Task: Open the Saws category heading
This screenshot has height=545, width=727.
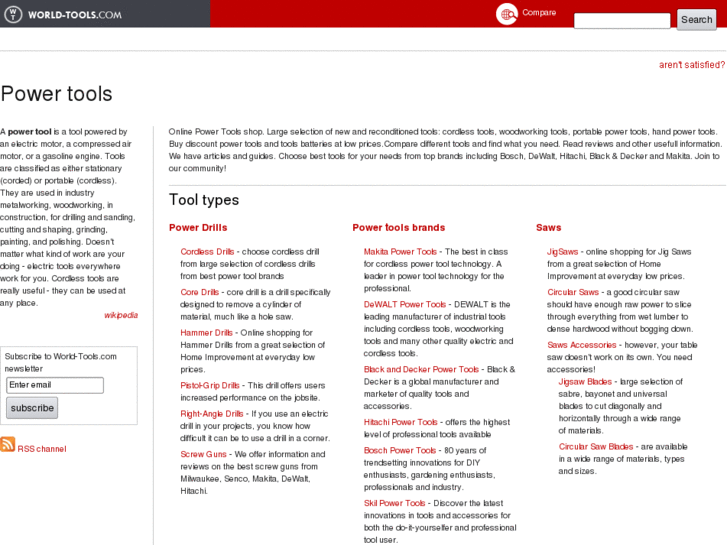Action: point(548,228)
